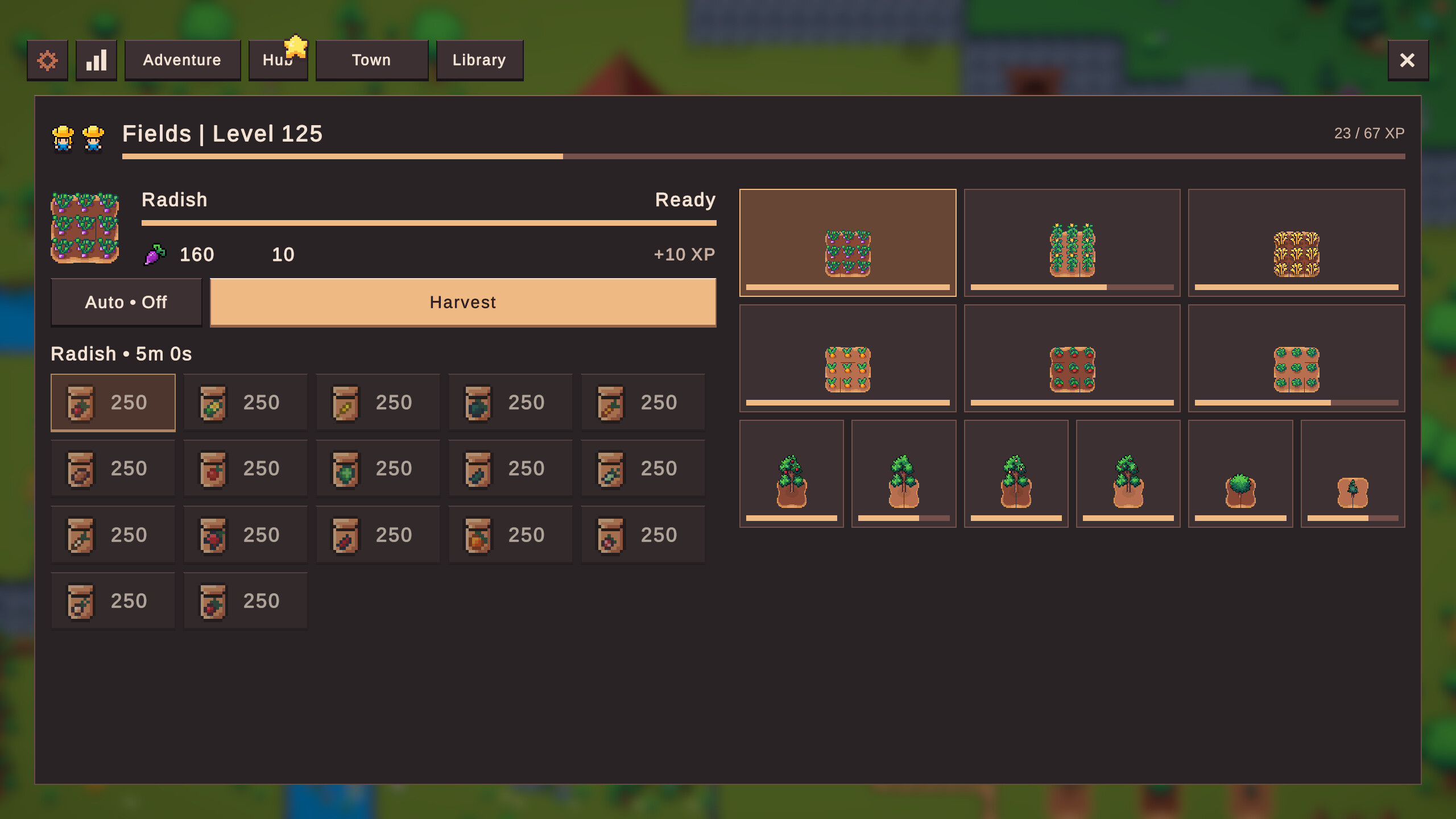Select the corn seed bag
This screenshot has height=819, width=1456.
[x=245, y=403]
